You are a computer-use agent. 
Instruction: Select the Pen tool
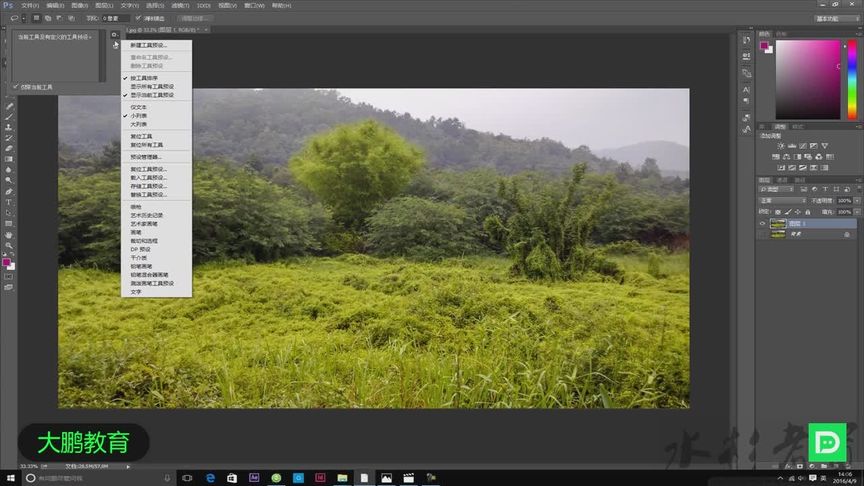coord(9,192)
